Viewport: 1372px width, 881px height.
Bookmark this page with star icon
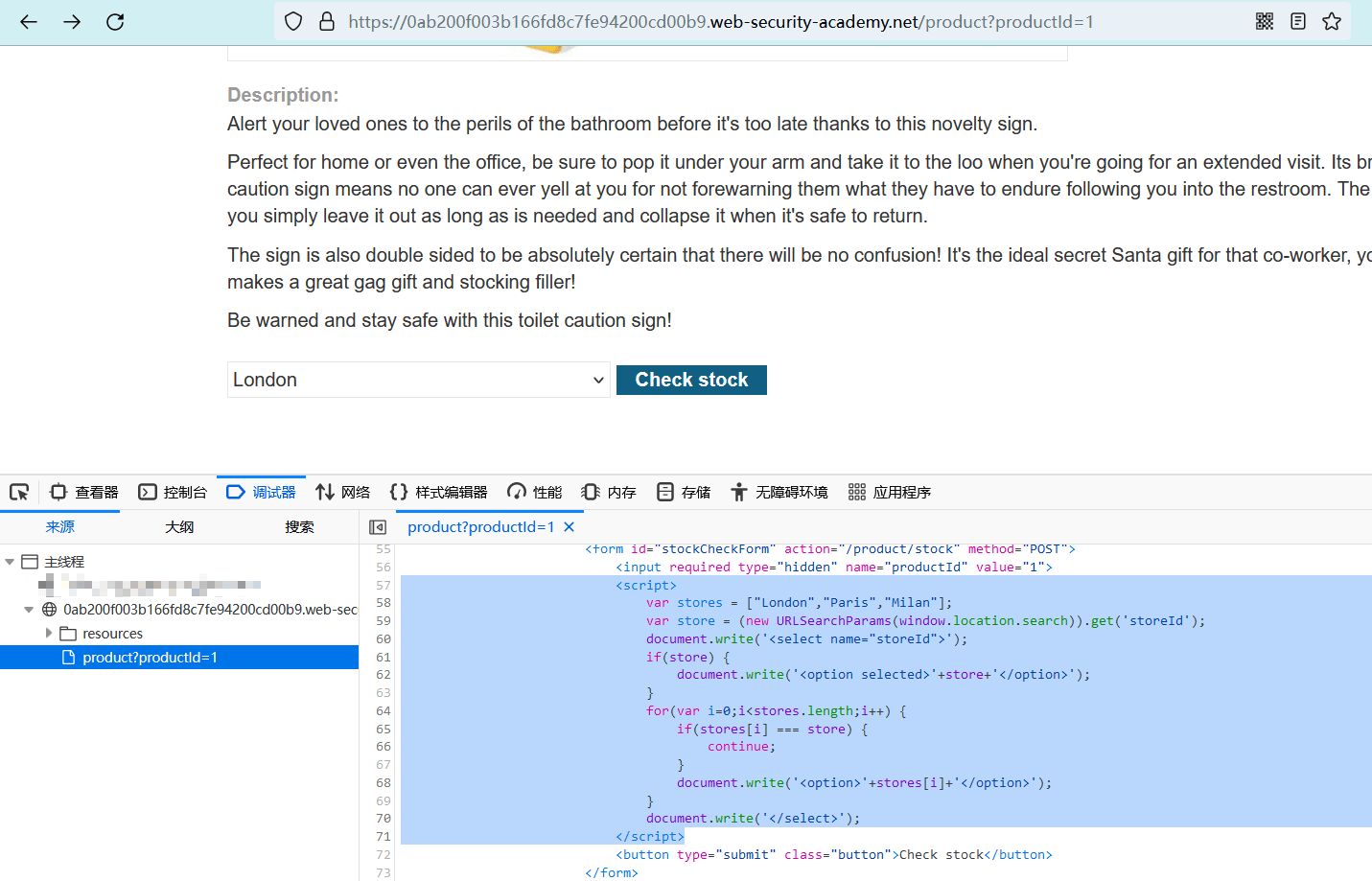coord(1332,21)
